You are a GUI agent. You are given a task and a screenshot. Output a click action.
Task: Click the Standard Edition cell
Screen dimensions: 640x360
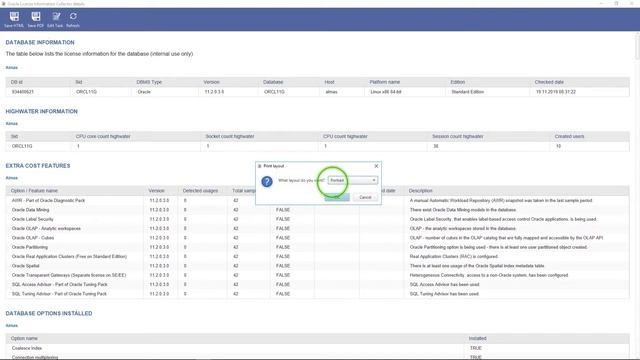tap(468, 92)
